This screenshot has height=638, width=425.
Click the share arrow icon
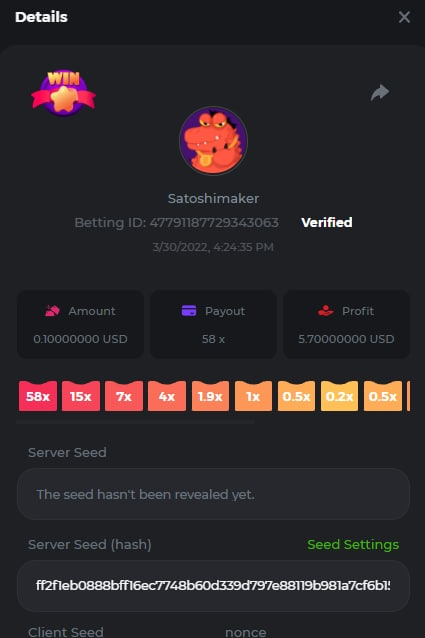[380, 92]
